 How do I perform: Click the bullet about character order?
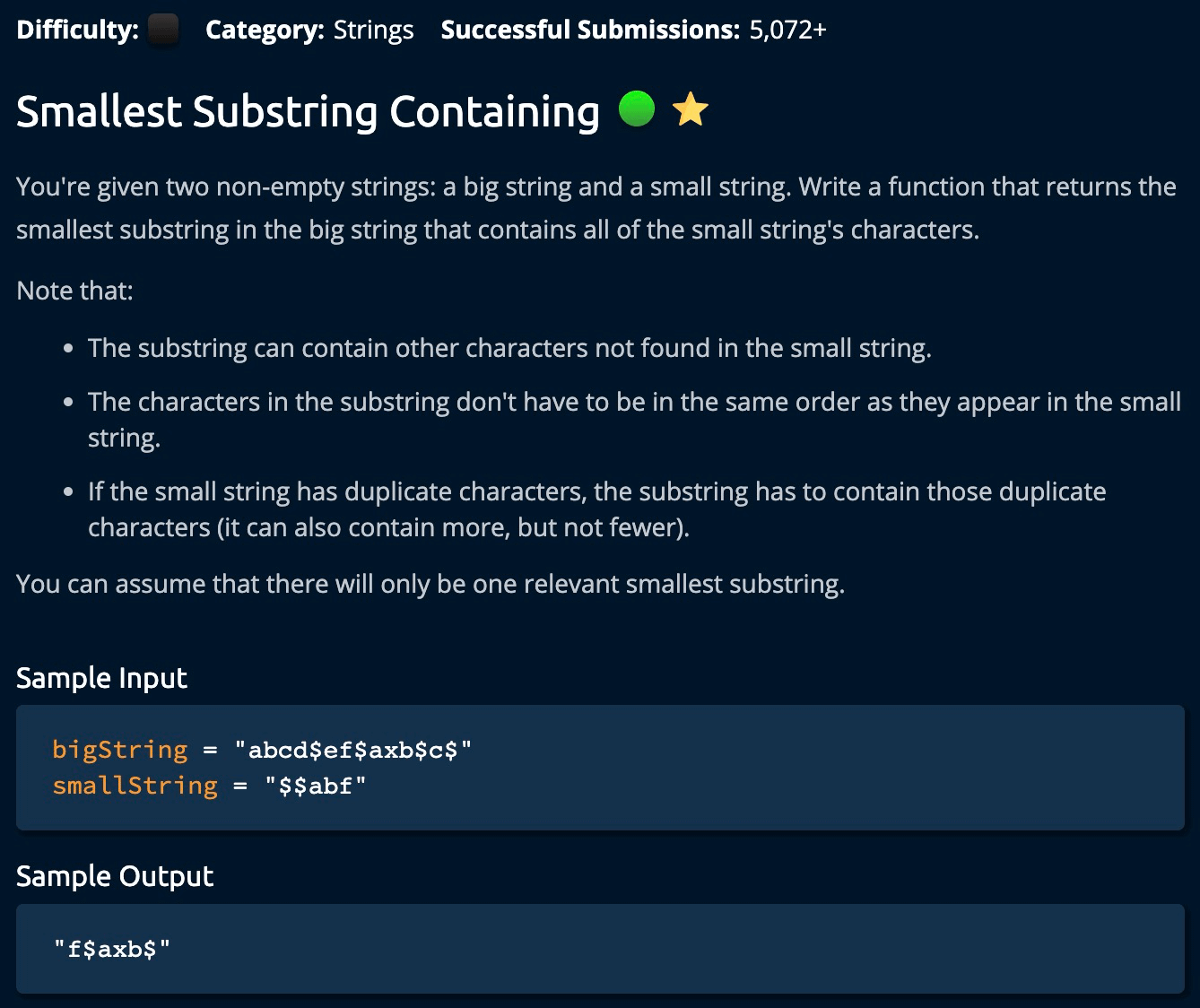pyautogui.click(x=633, y=419)
